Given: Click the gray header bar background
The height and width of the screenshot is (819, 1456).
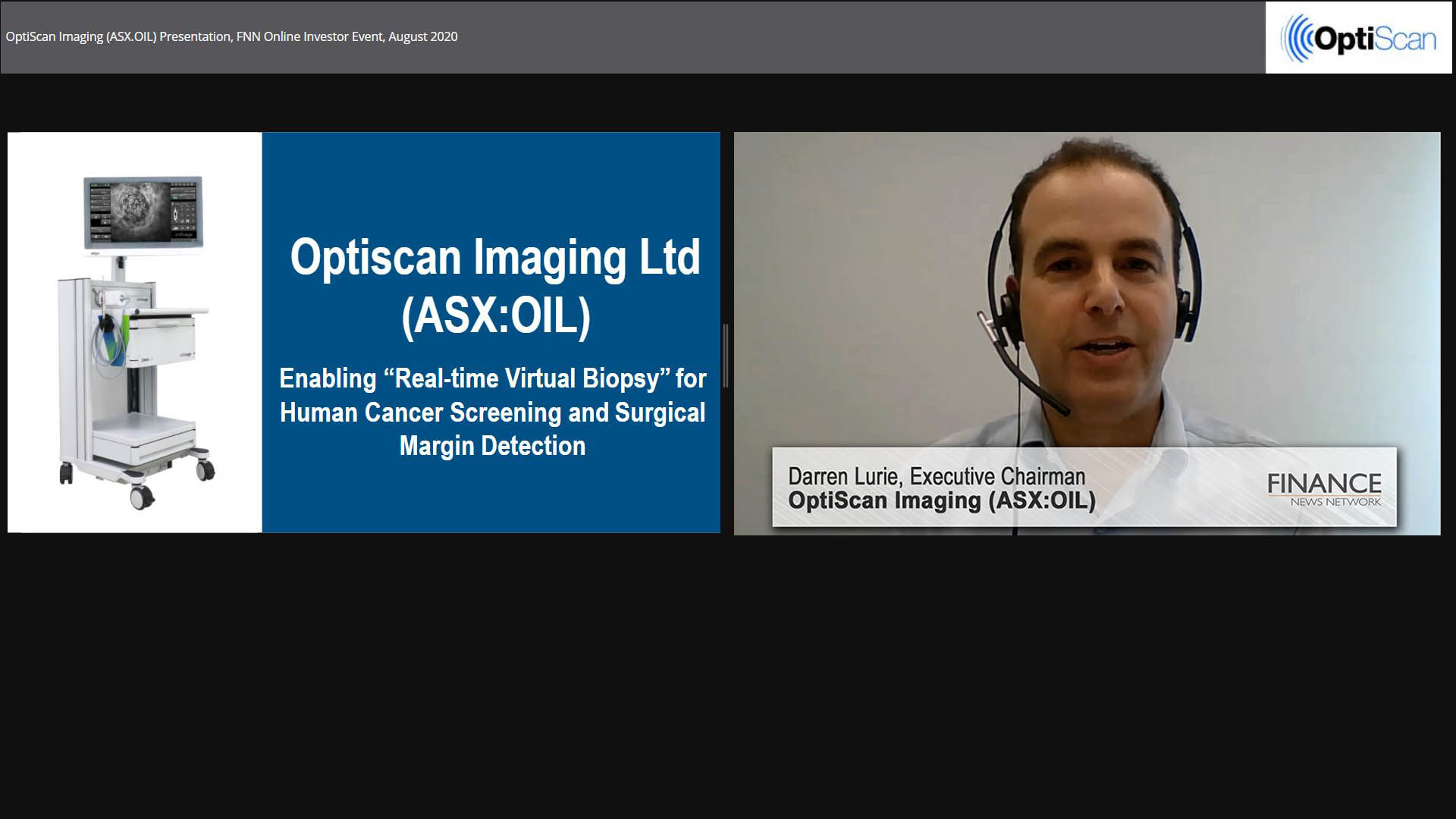Looking at the screenshot, I should (834, 36).
